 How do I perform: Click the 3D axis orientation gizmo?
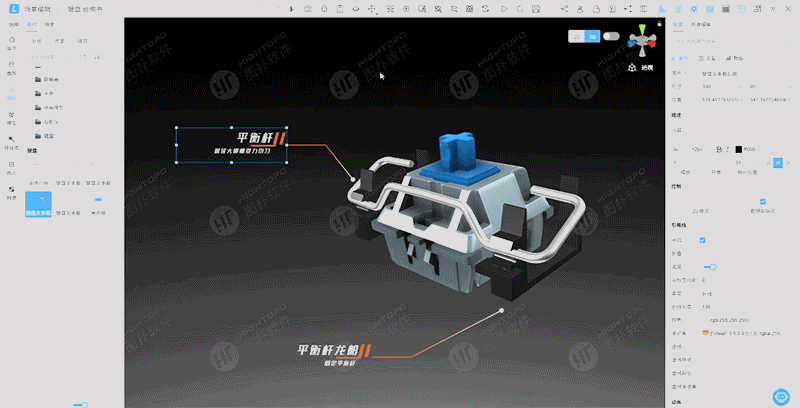pyautogui.click(x=642, y=40)
